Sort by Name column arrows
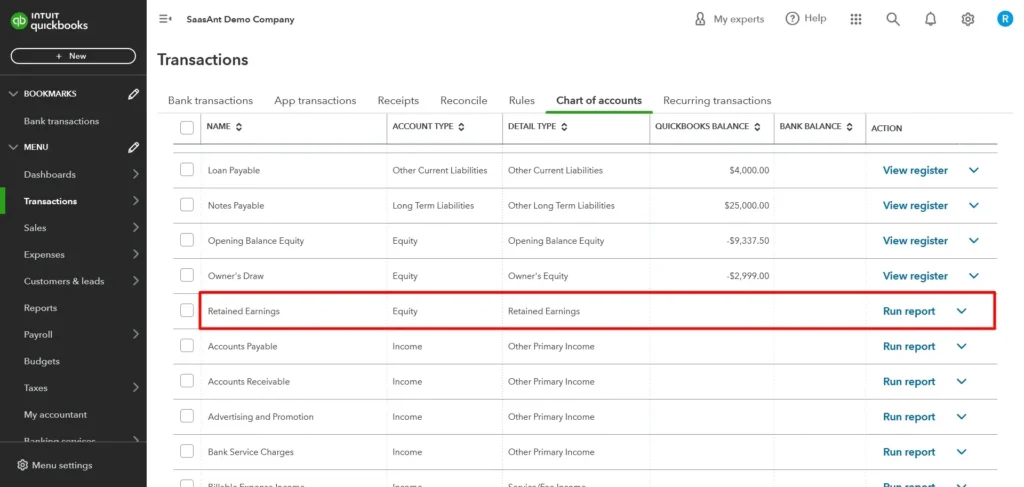Viewport: 1024px width, 487px height. [239, 127]
